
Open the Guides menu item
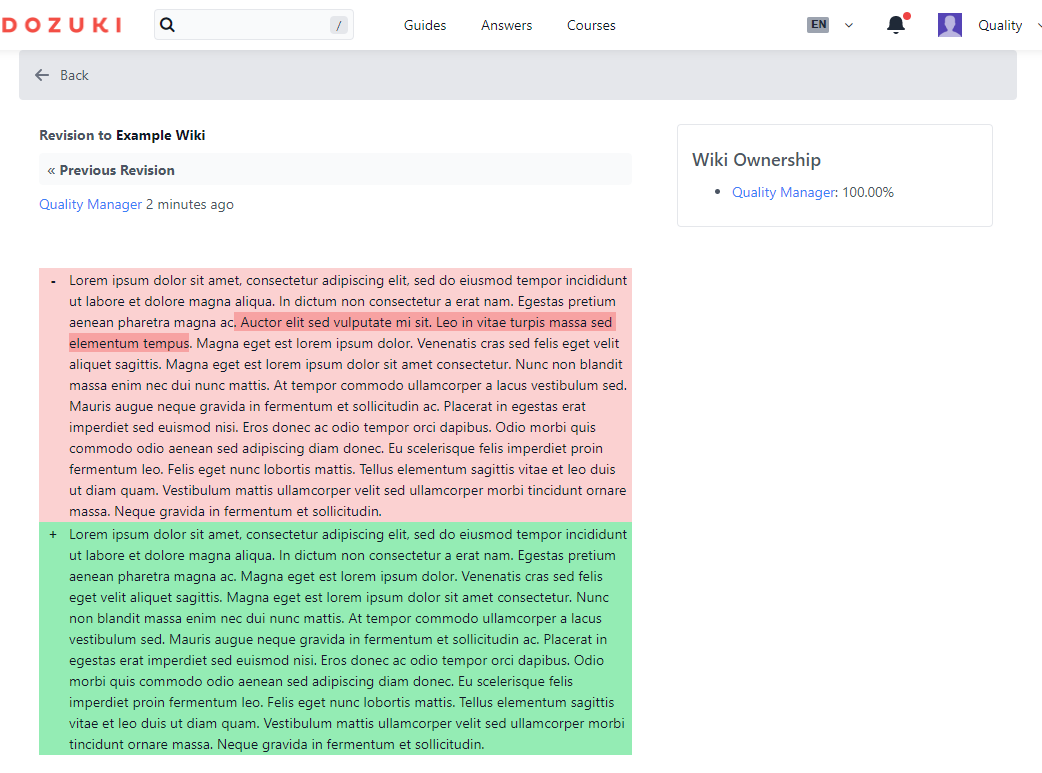[x=425, y=25]
